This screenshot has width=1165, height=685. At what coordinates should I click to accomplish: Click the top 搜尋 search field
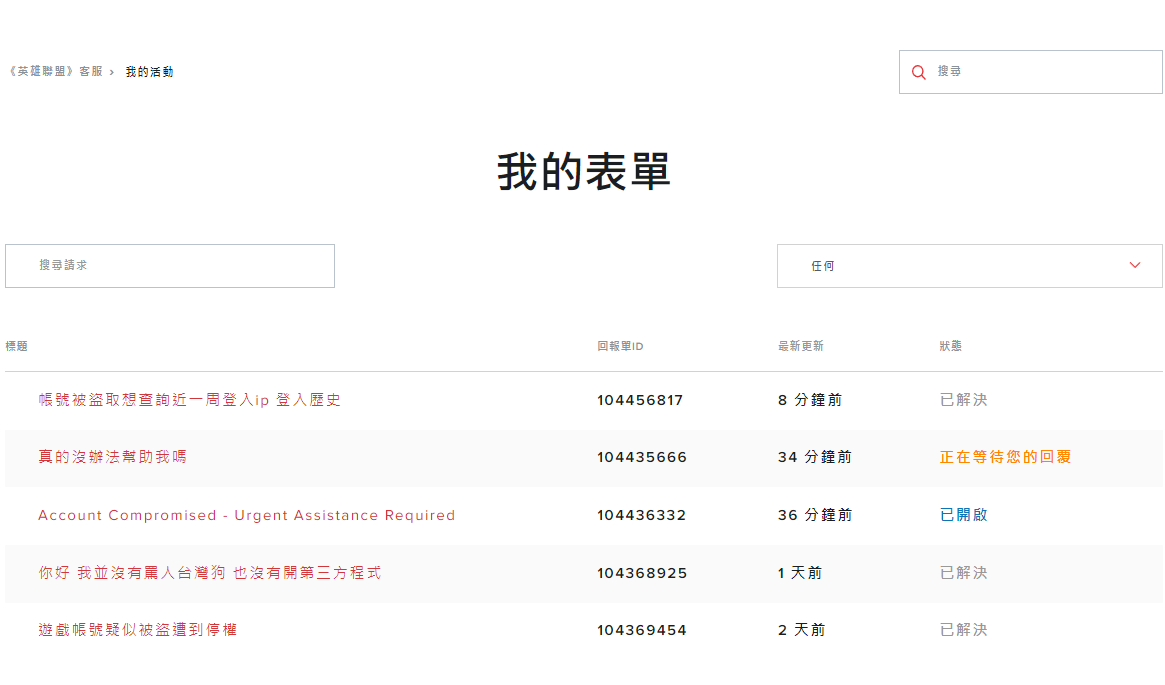[1040, 72]
